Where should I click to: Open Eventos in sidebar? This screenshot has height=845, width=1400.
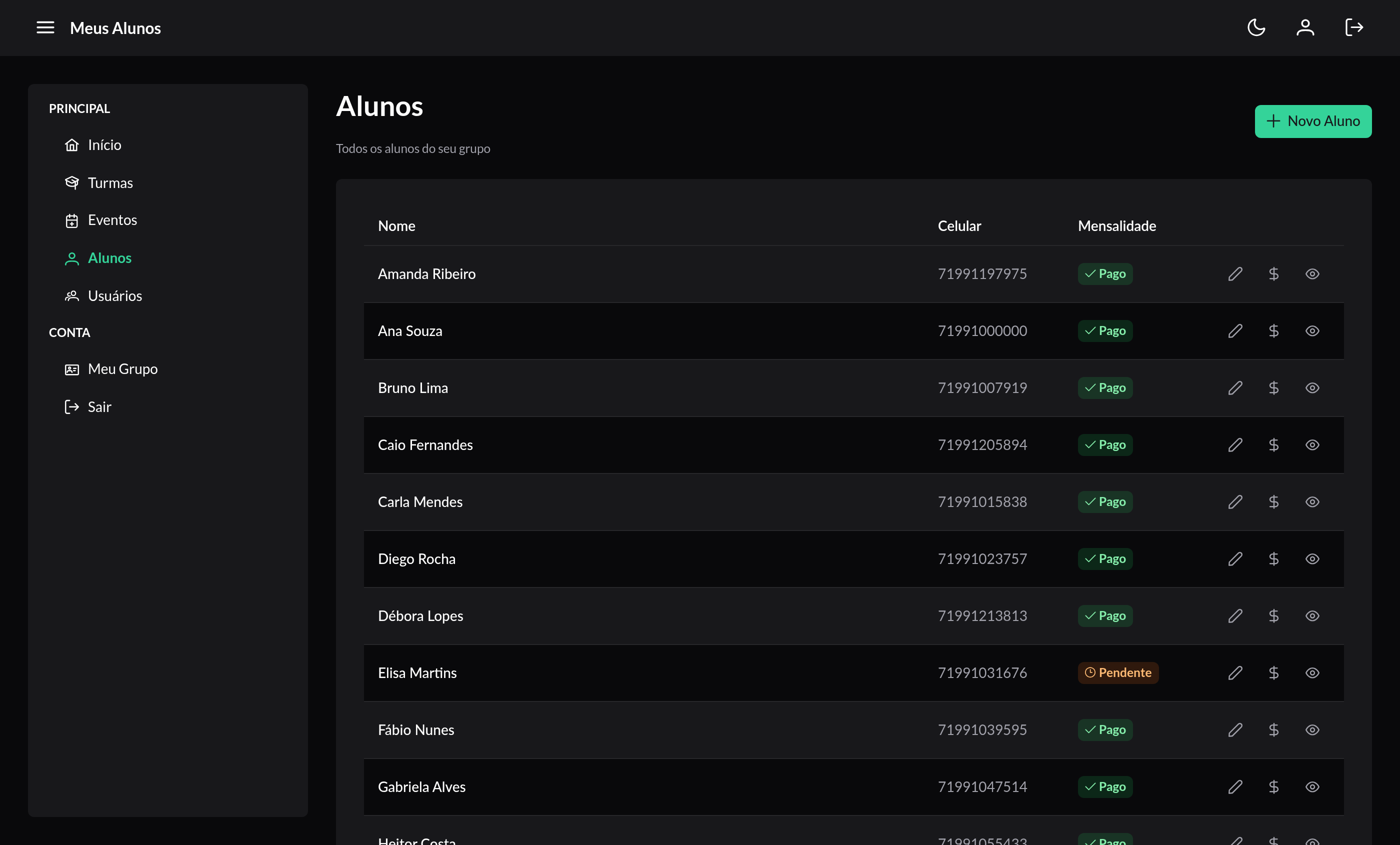click(100, 220)
